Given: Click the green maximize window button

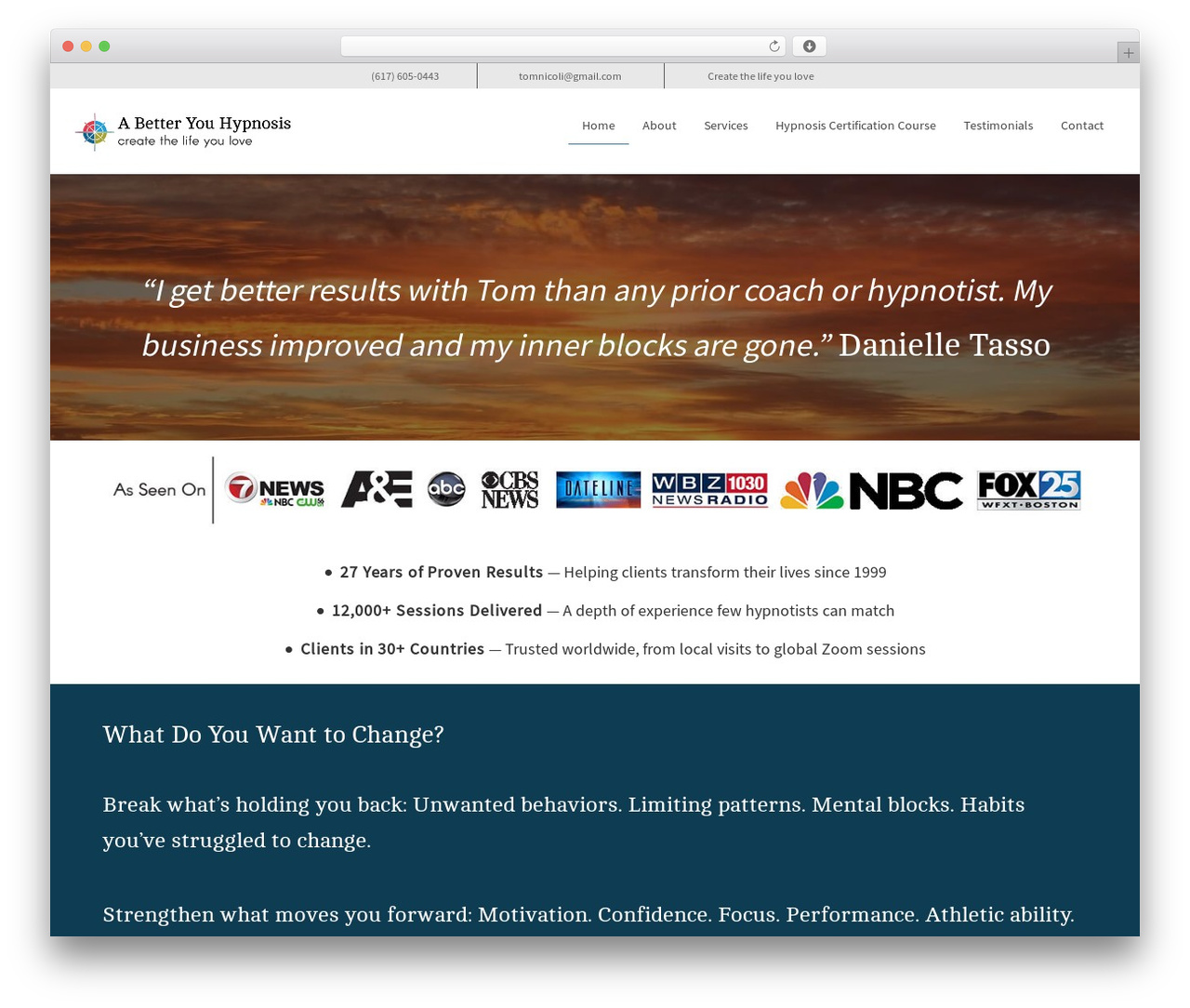Looking at the screenshot, I should point(104,46).
